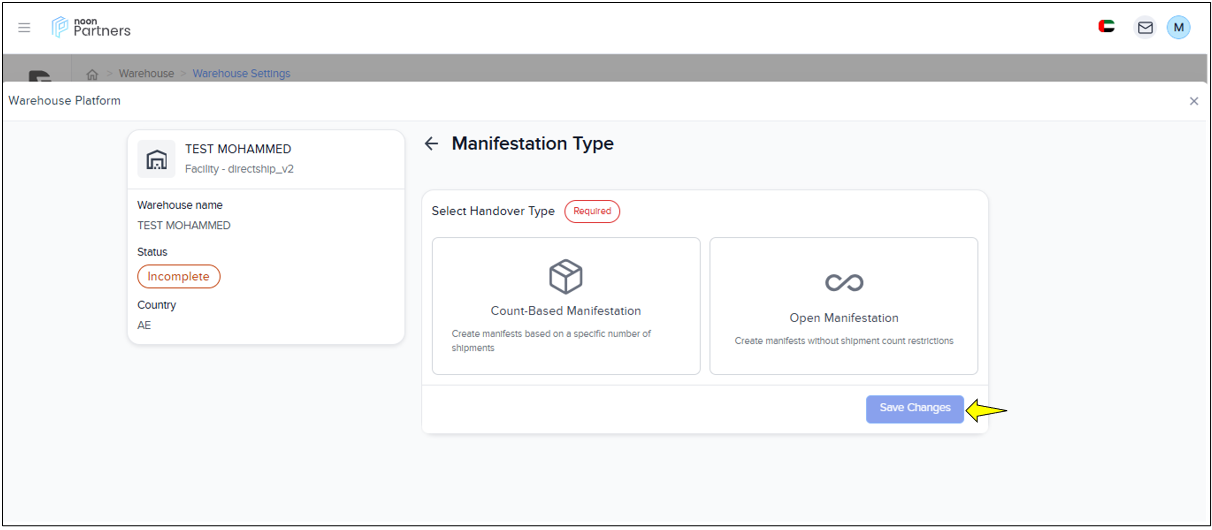Open the Warehouse Settings breadcrumb

click(241, 74)
